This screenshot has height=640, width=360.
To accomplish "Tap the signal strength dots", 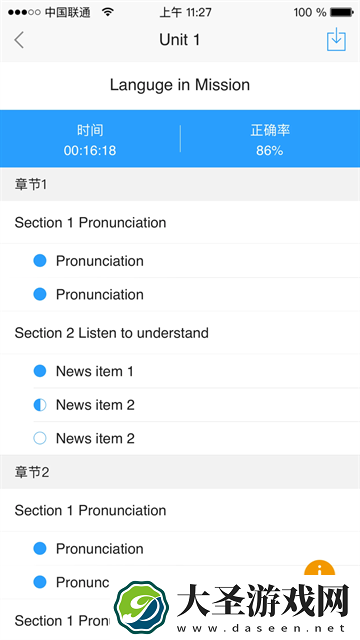I will coord(24,12).
